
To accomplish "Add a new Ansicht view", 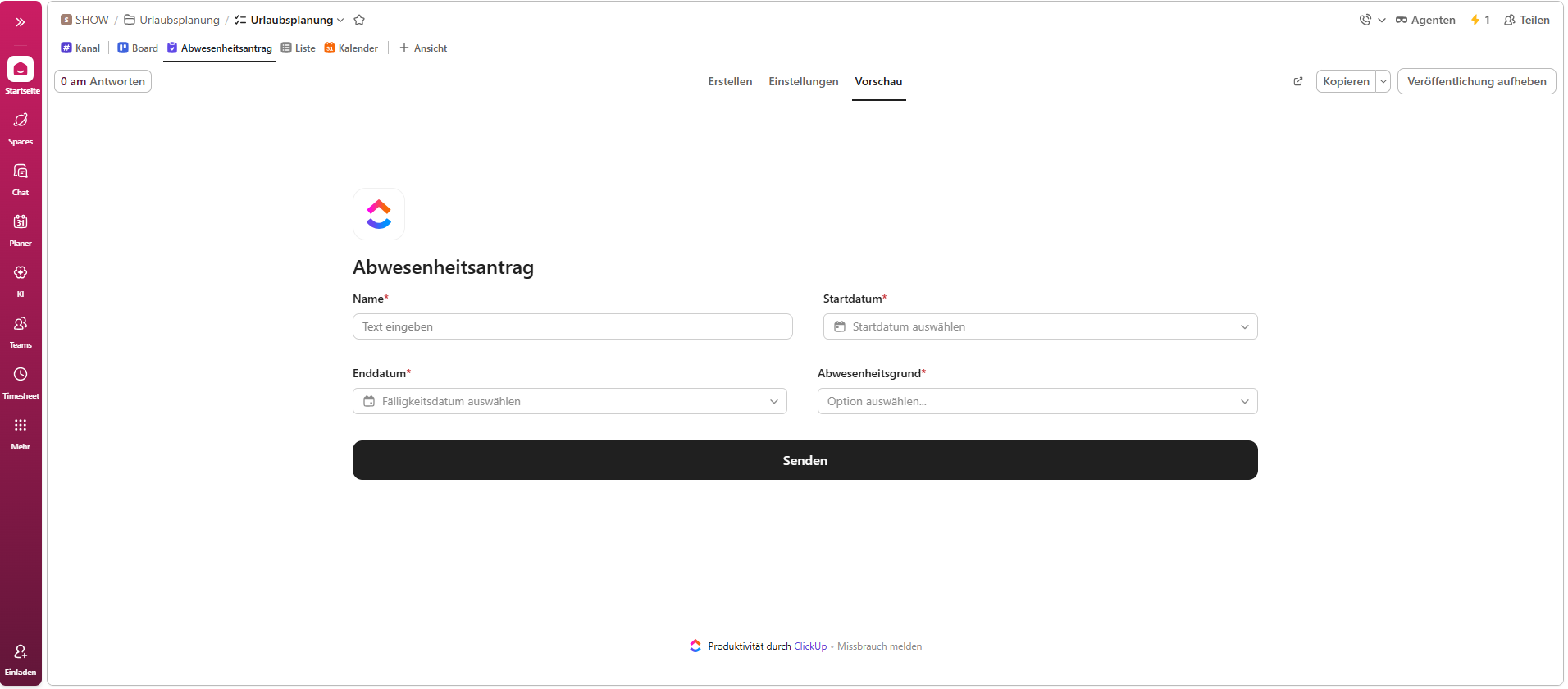I will coord(423,48).
